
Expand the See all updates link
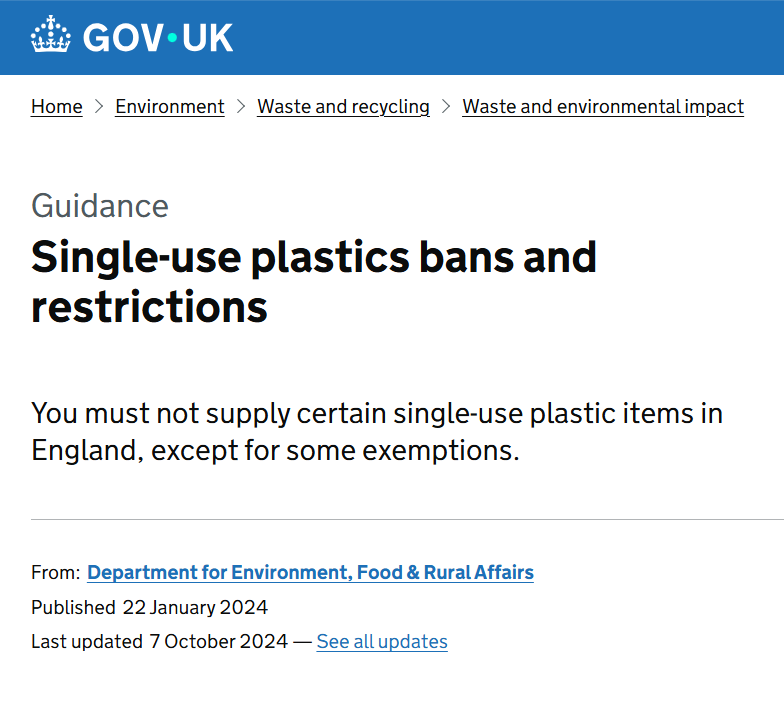click(382, 641)
